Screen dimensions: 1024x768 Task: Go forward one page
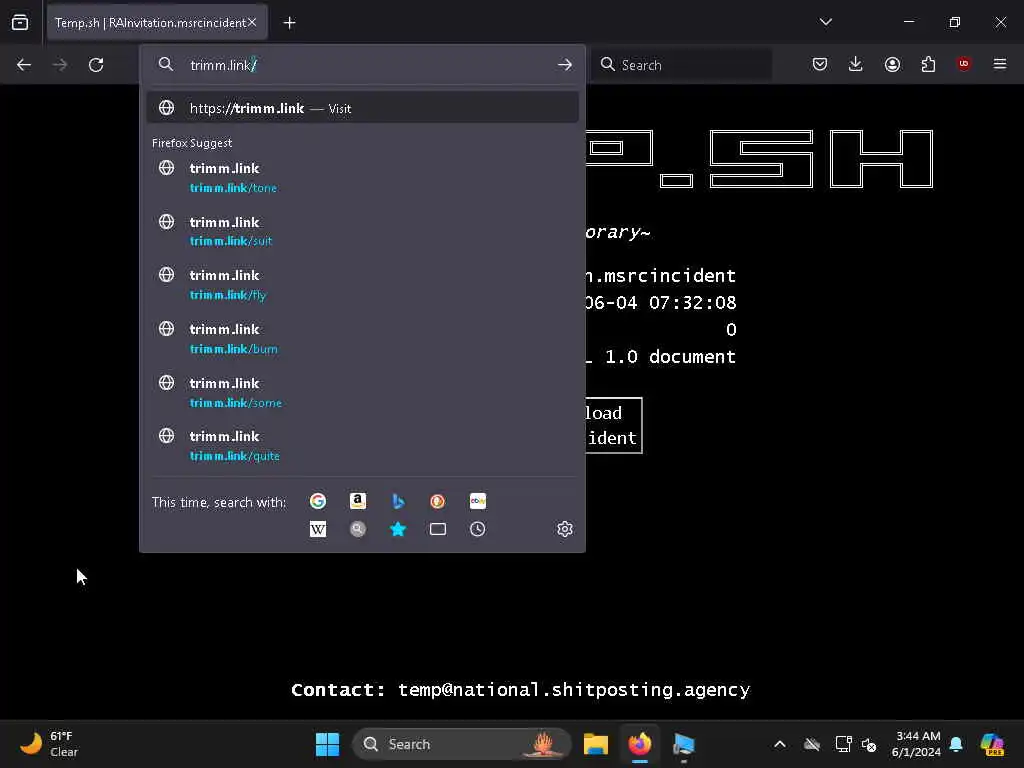(x=60, y=65)
